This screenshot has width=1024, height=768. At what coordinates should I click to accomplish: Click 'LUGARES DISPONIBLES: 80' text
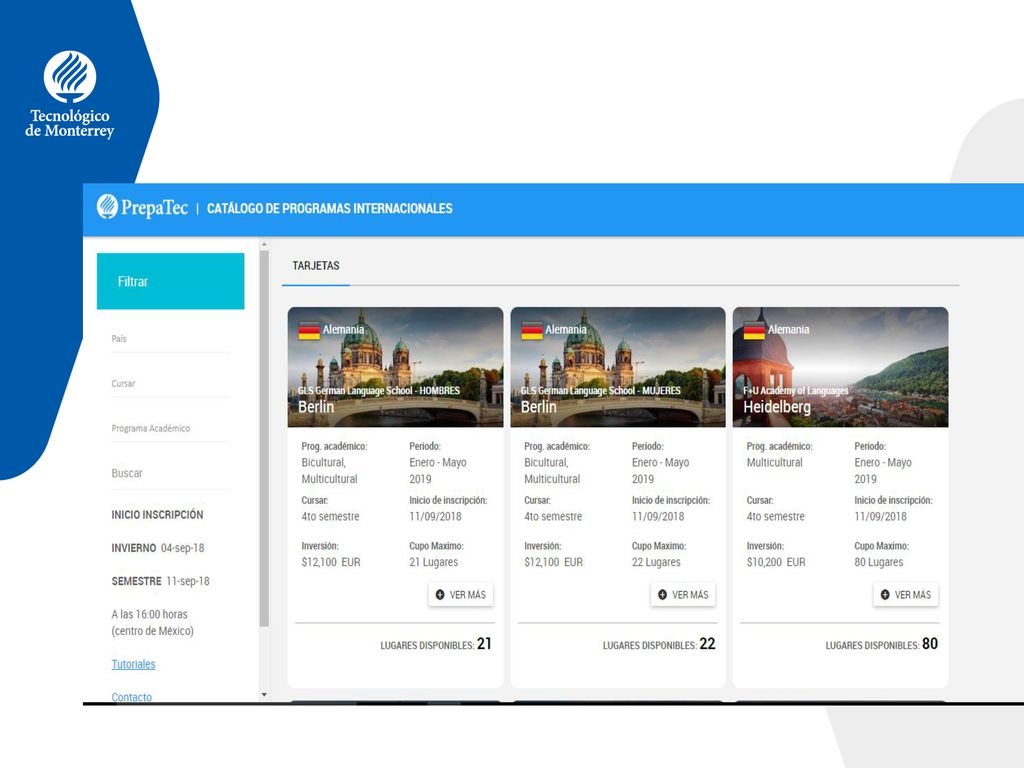coord(882,644)
